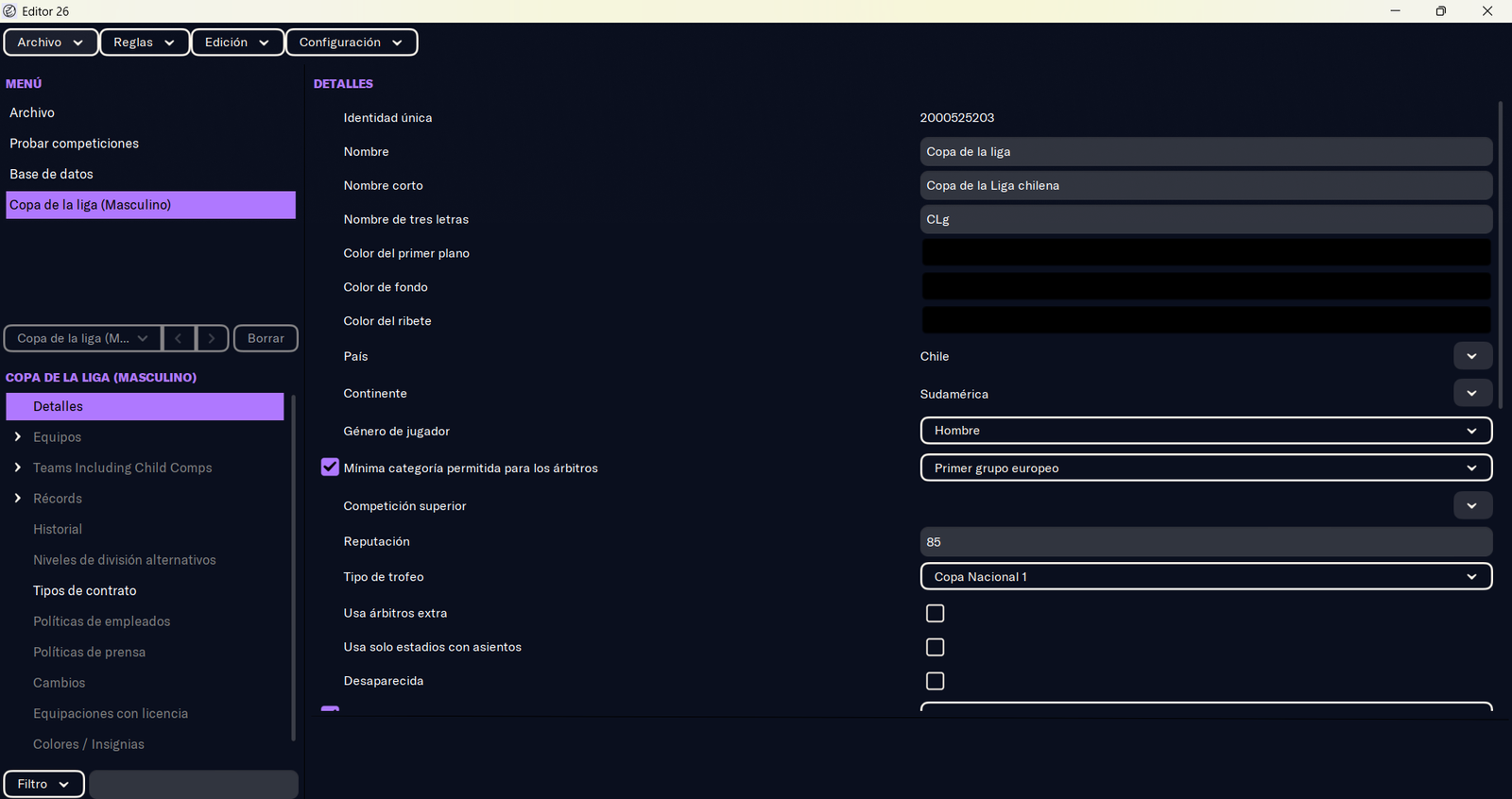Expand the Récords tree node
The image size is (1512, 799).
point(18,499)
